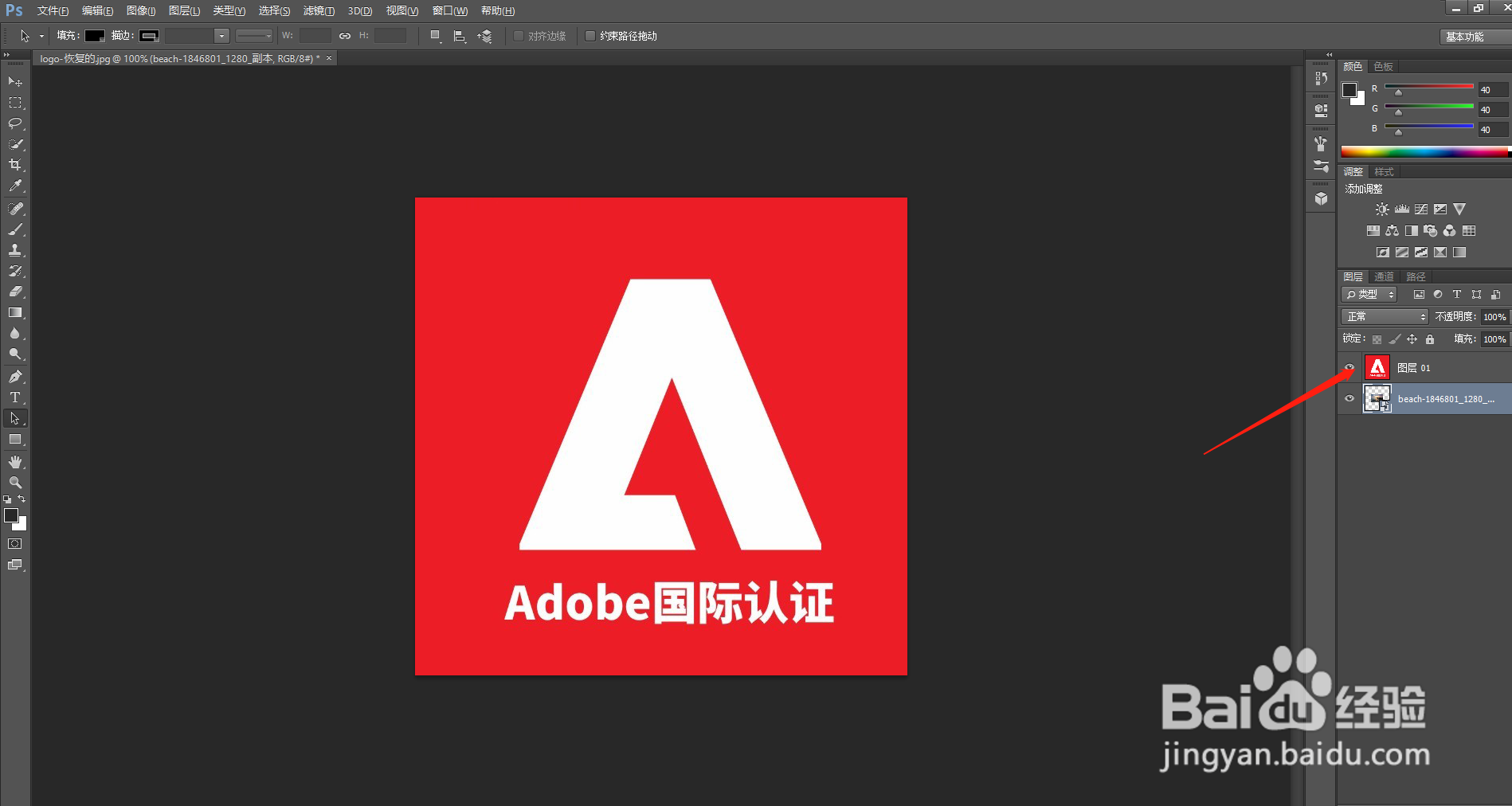Select the Quick Selection tool
This screenshot has height=806, width=1512.
[x=15, y=144]
